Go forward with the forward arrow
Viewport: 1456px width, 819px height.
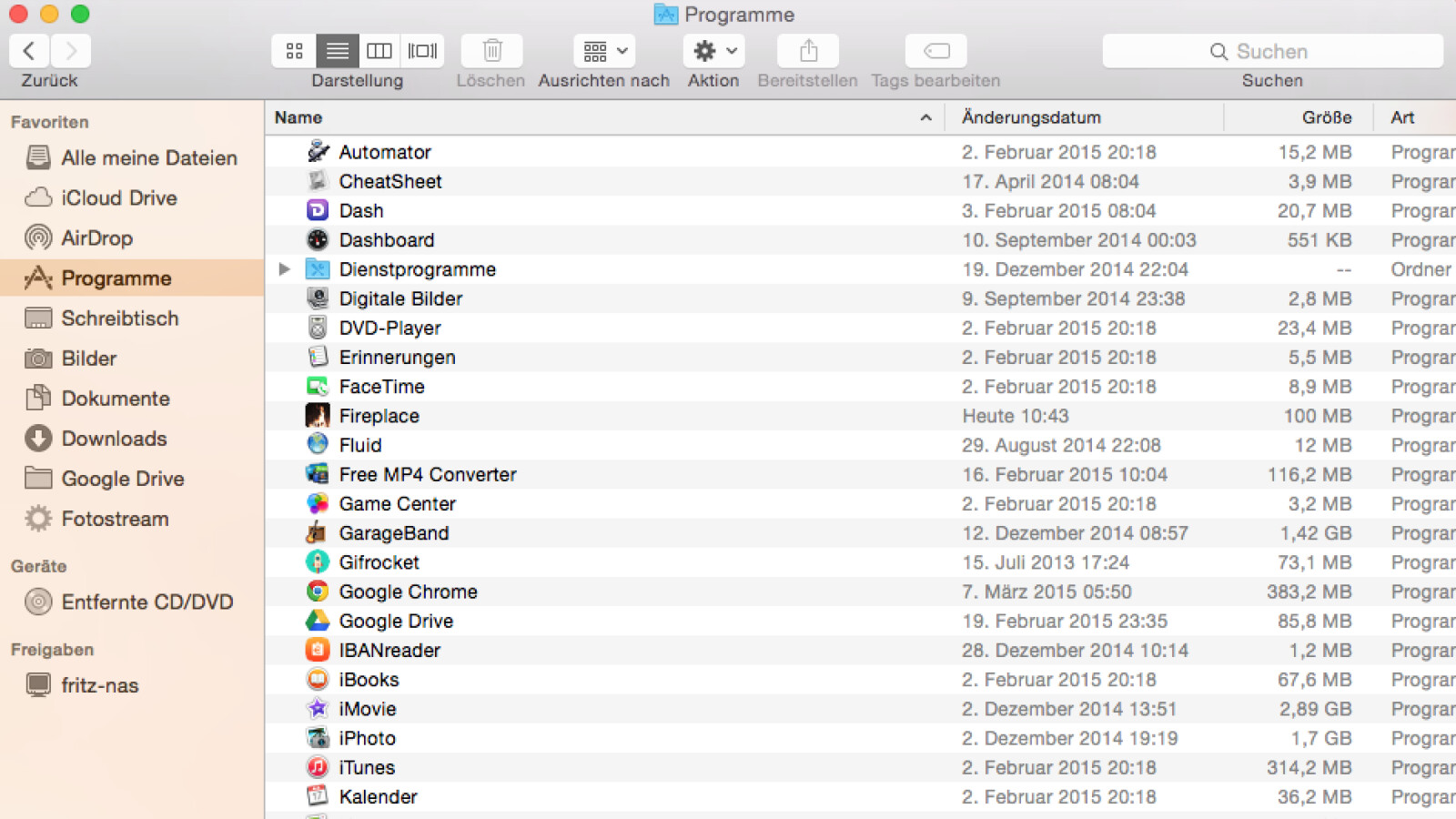click(71, 51)
